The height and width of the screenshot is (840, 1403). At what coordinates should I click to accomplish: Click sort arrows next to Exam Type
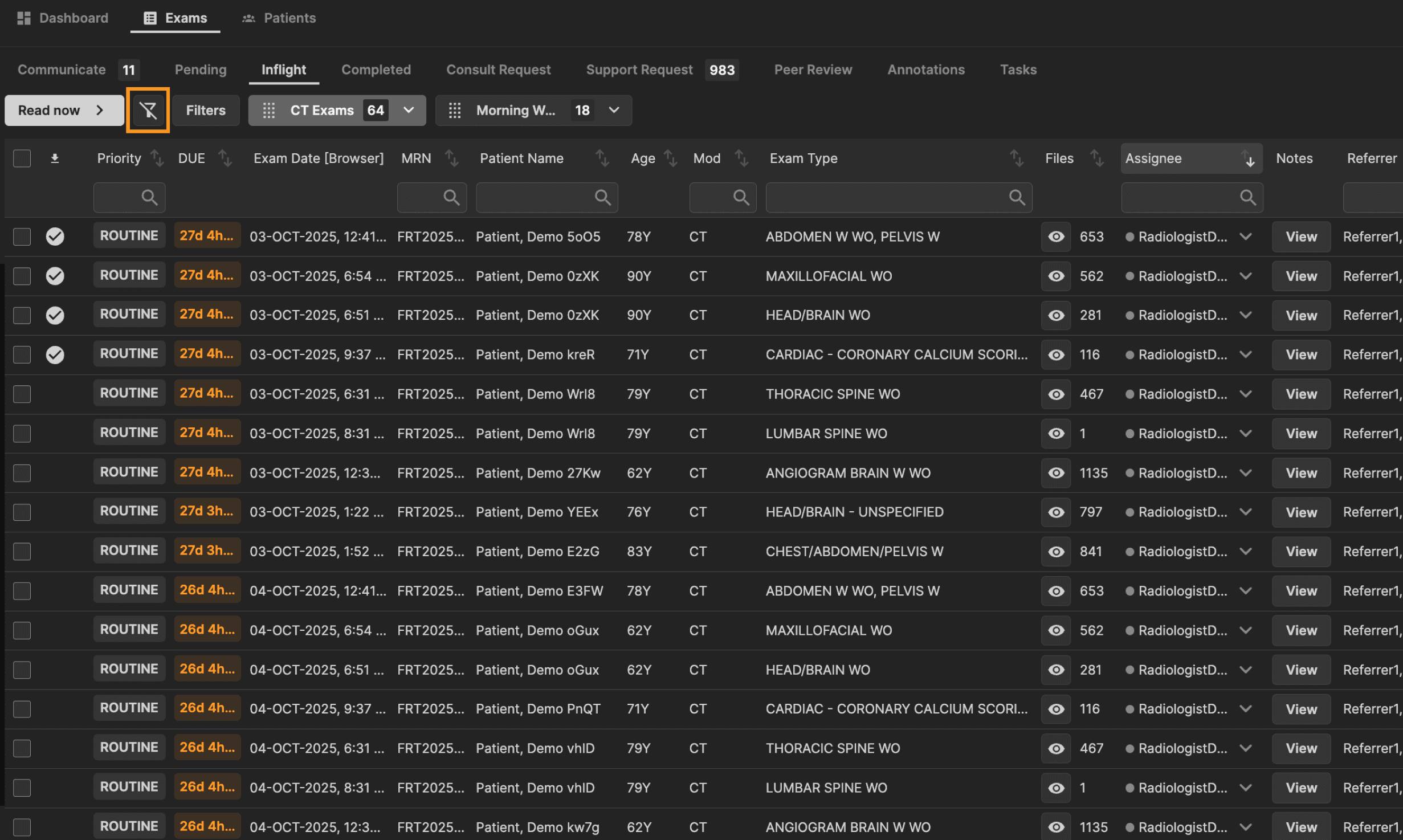tap(1016, 158)
